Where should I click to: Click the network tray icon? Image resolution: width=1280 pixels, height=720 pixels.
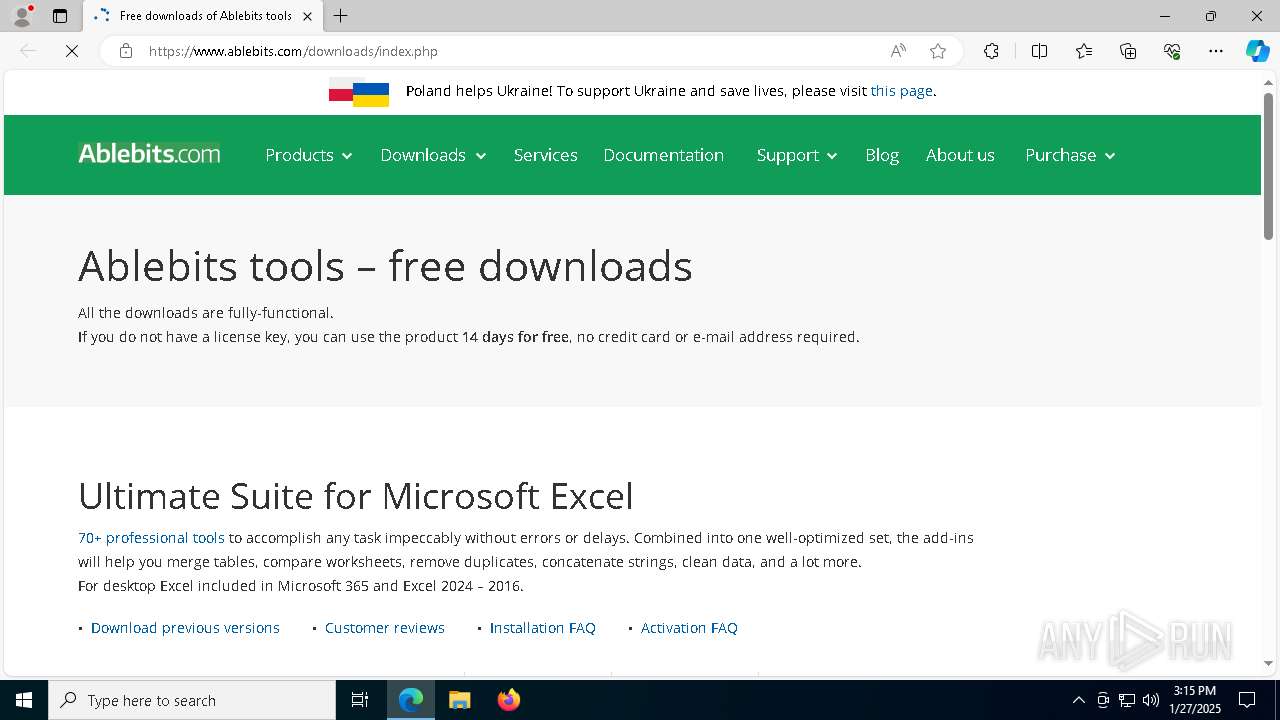(1127, 700)
